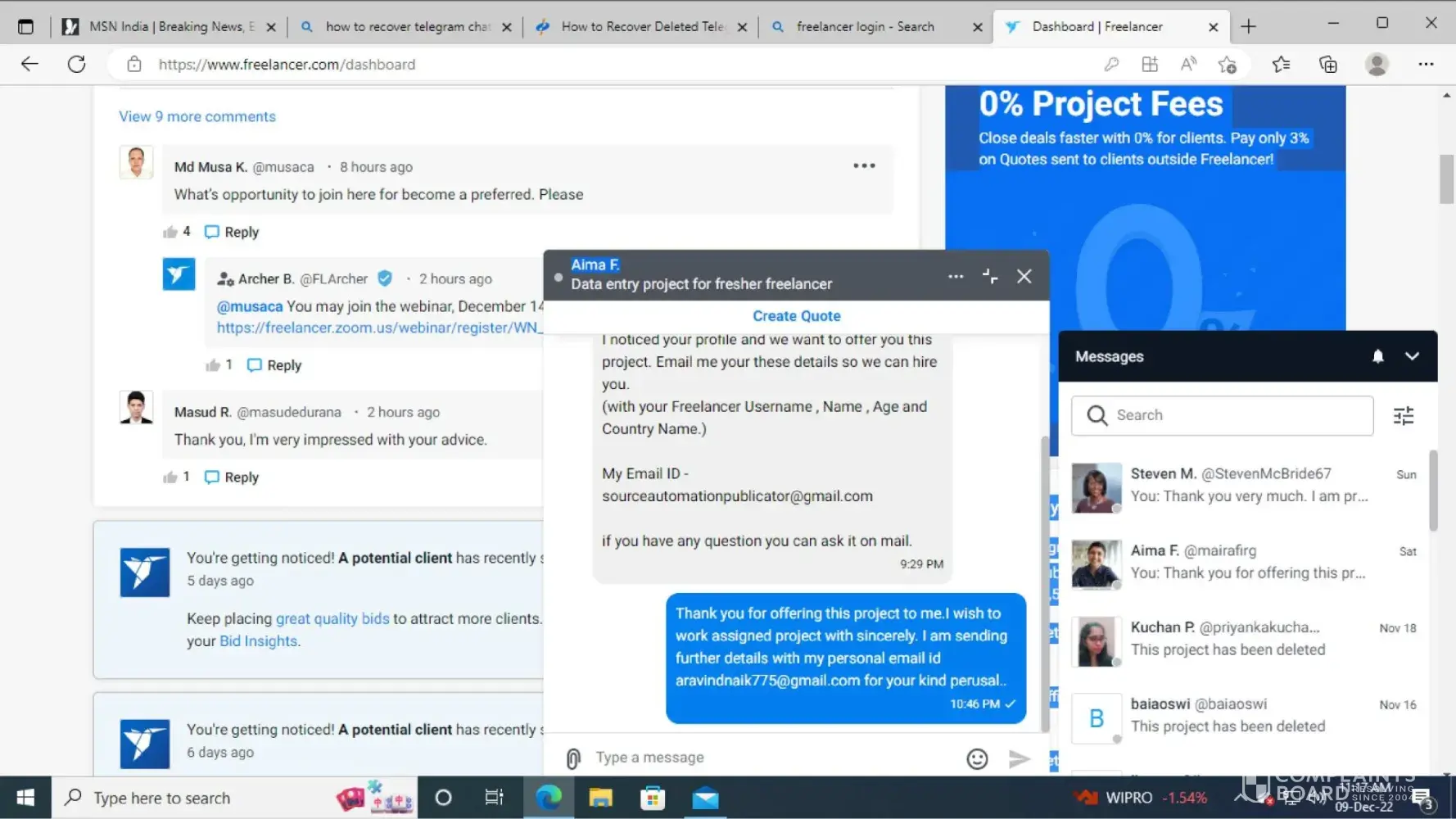Viewport: 1456px width, 819px height.
Task: Collapse the Messages panel with chevron
Action: coord(1412,356)
